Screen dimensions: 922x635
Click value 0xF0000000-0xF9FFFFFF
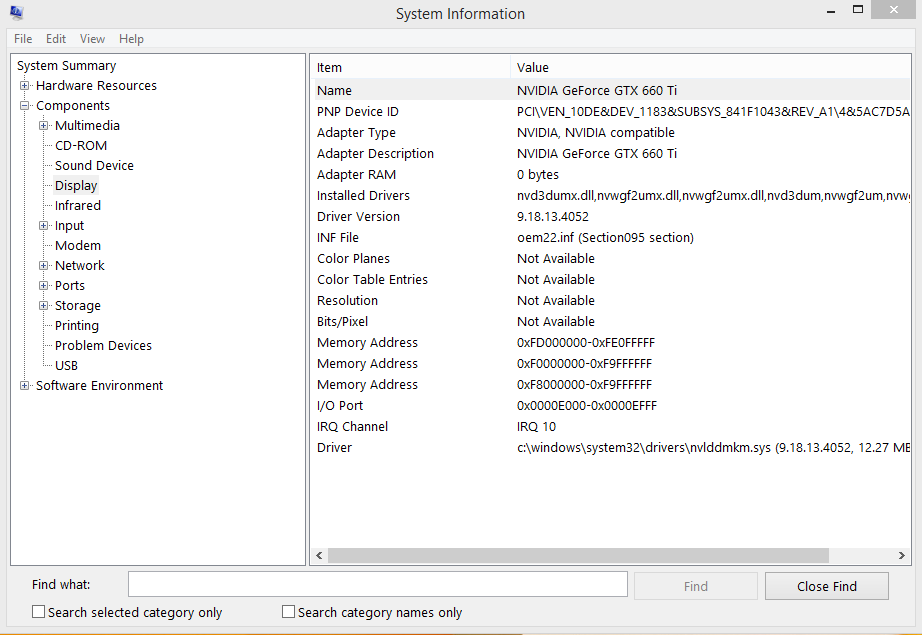[x=584, y=363]
